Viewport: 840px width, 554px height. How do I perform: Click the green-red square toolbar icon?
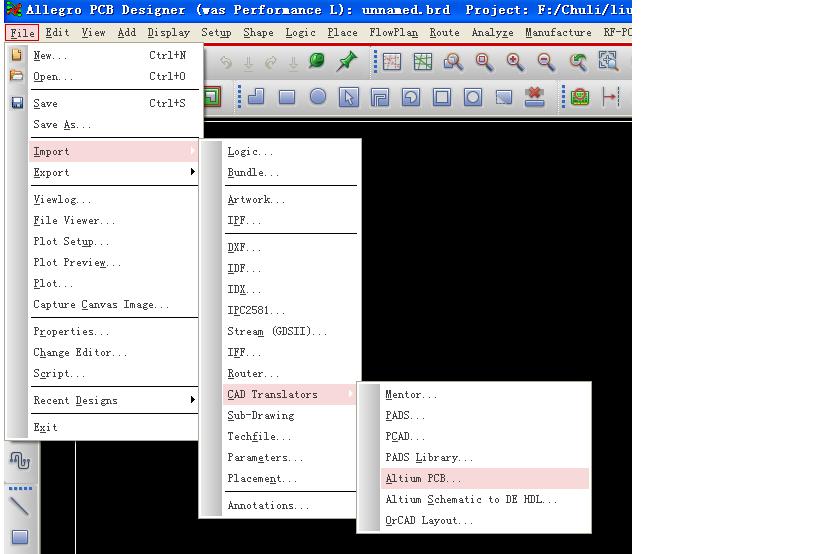coord(212,96)
